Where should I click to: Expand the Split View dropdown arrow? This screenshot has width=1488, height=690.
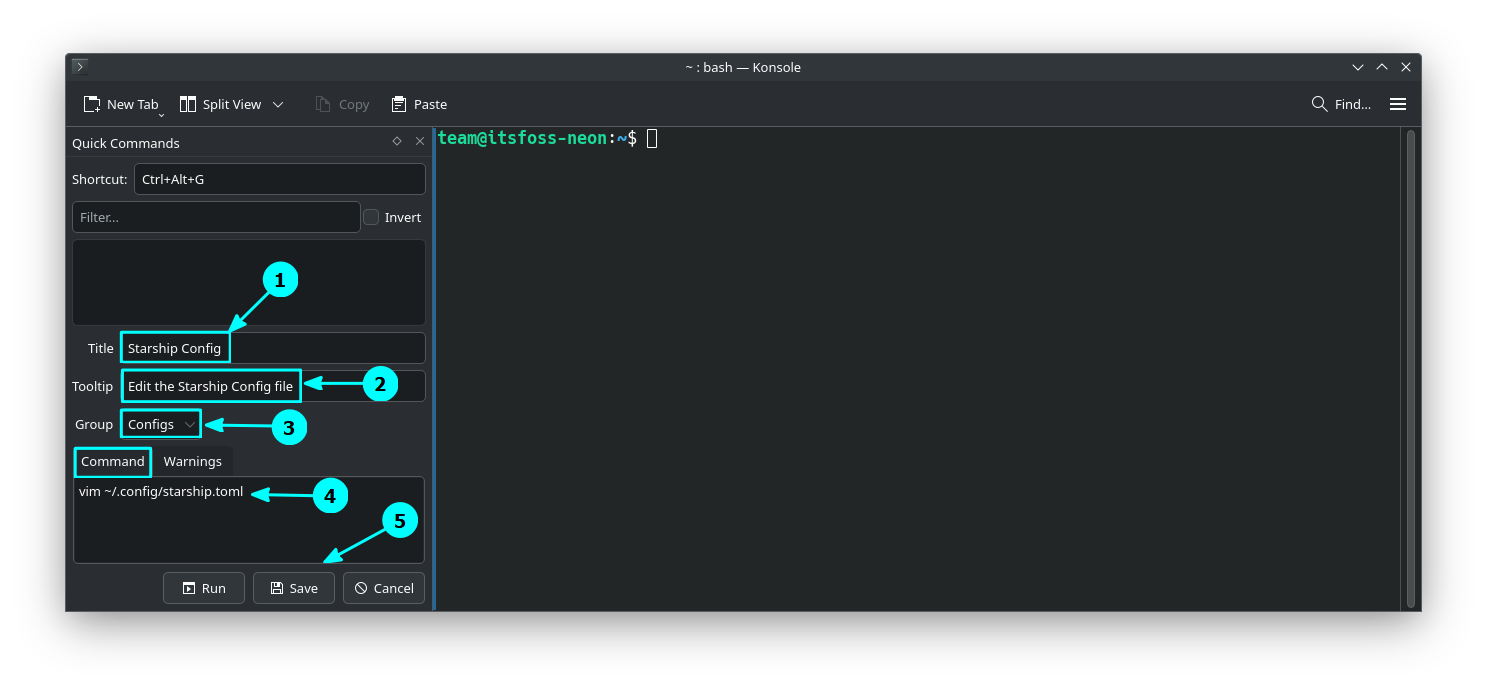pyautogui.click(x=278, y=103)
